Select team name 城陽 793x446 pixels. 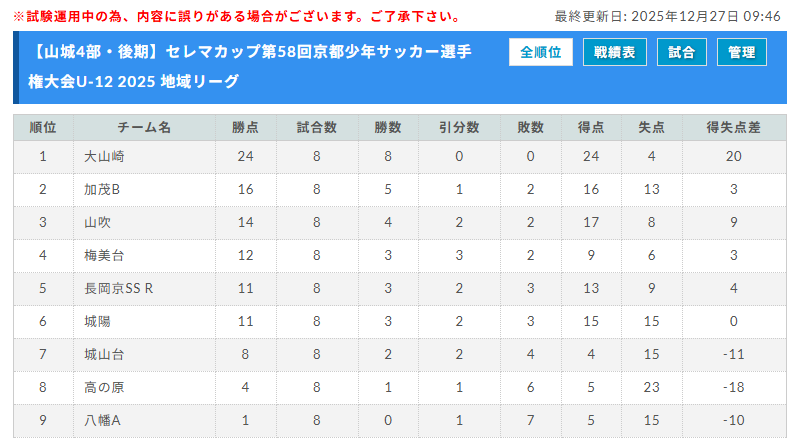[x=97, y=322]
